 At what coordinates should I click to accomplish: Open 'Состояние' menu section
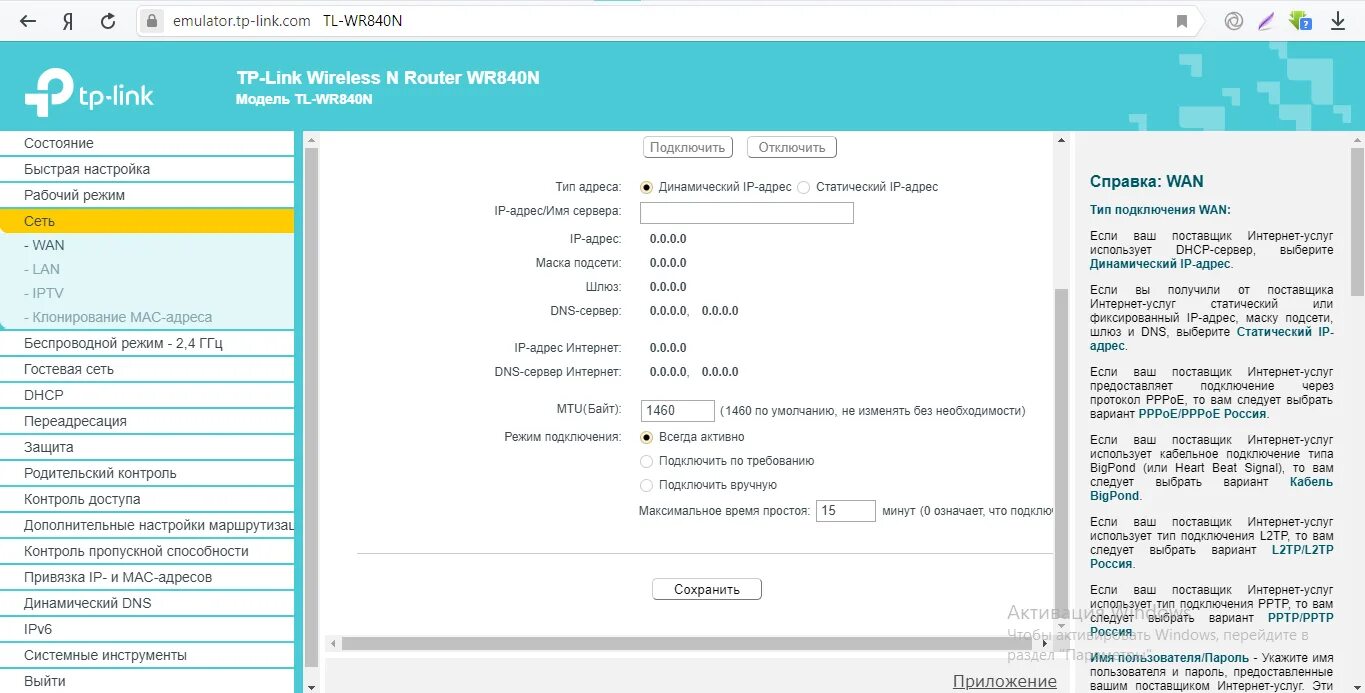(147, 143)
